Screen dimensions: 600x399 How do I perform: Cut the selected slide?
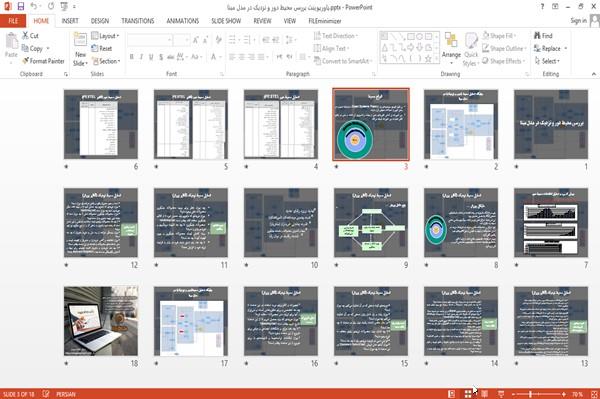point(30,36)
